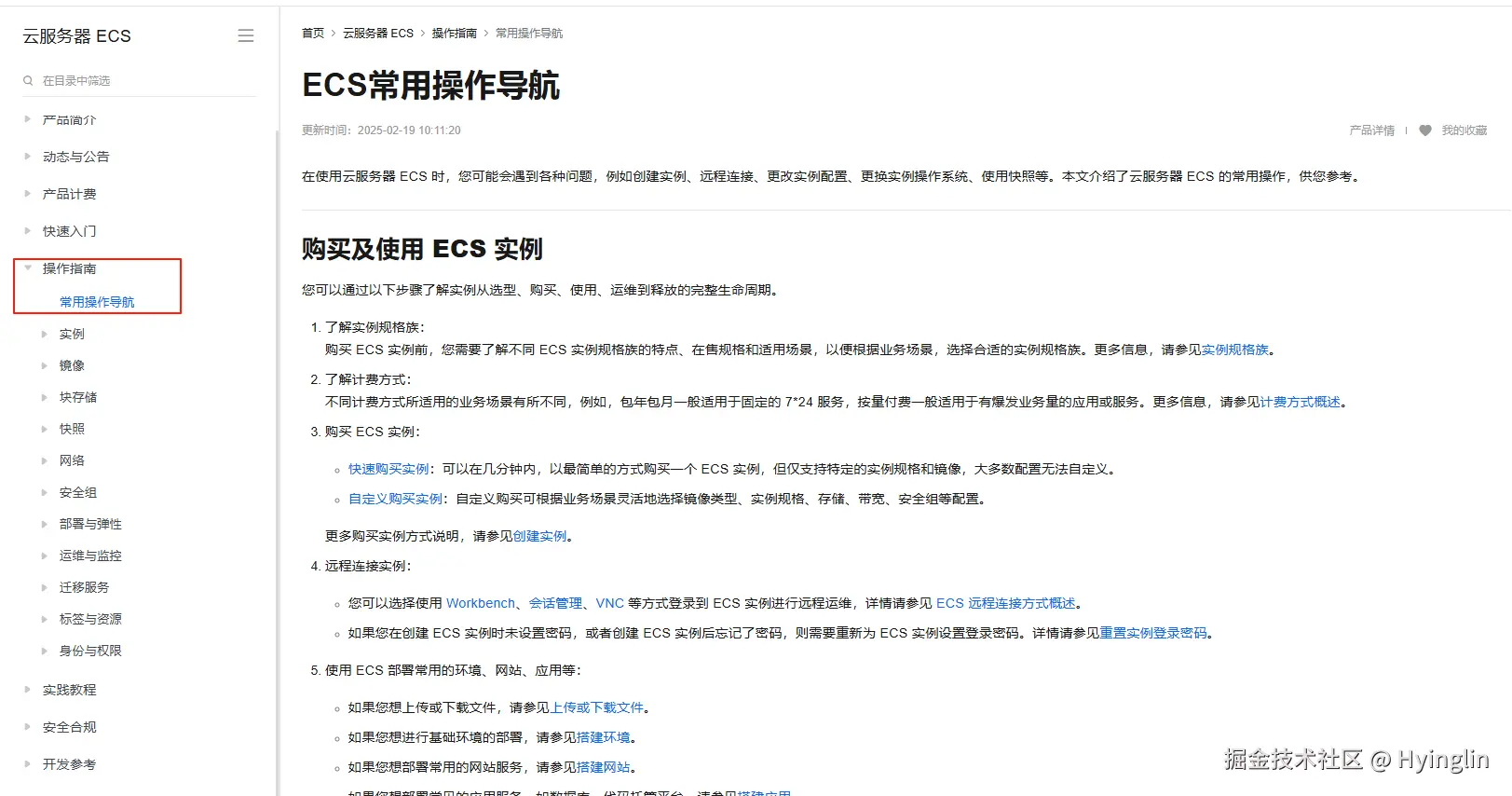Open the 网络 sidebar entry

coord(72,461)
